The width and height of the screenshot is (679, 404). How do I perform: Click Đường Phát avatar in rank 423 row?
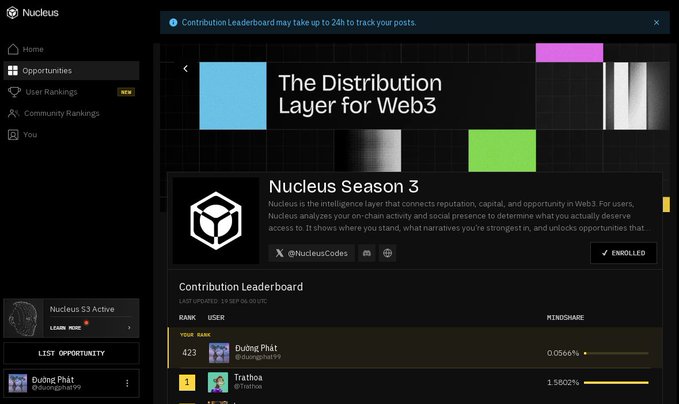click(x=219, y=353)
